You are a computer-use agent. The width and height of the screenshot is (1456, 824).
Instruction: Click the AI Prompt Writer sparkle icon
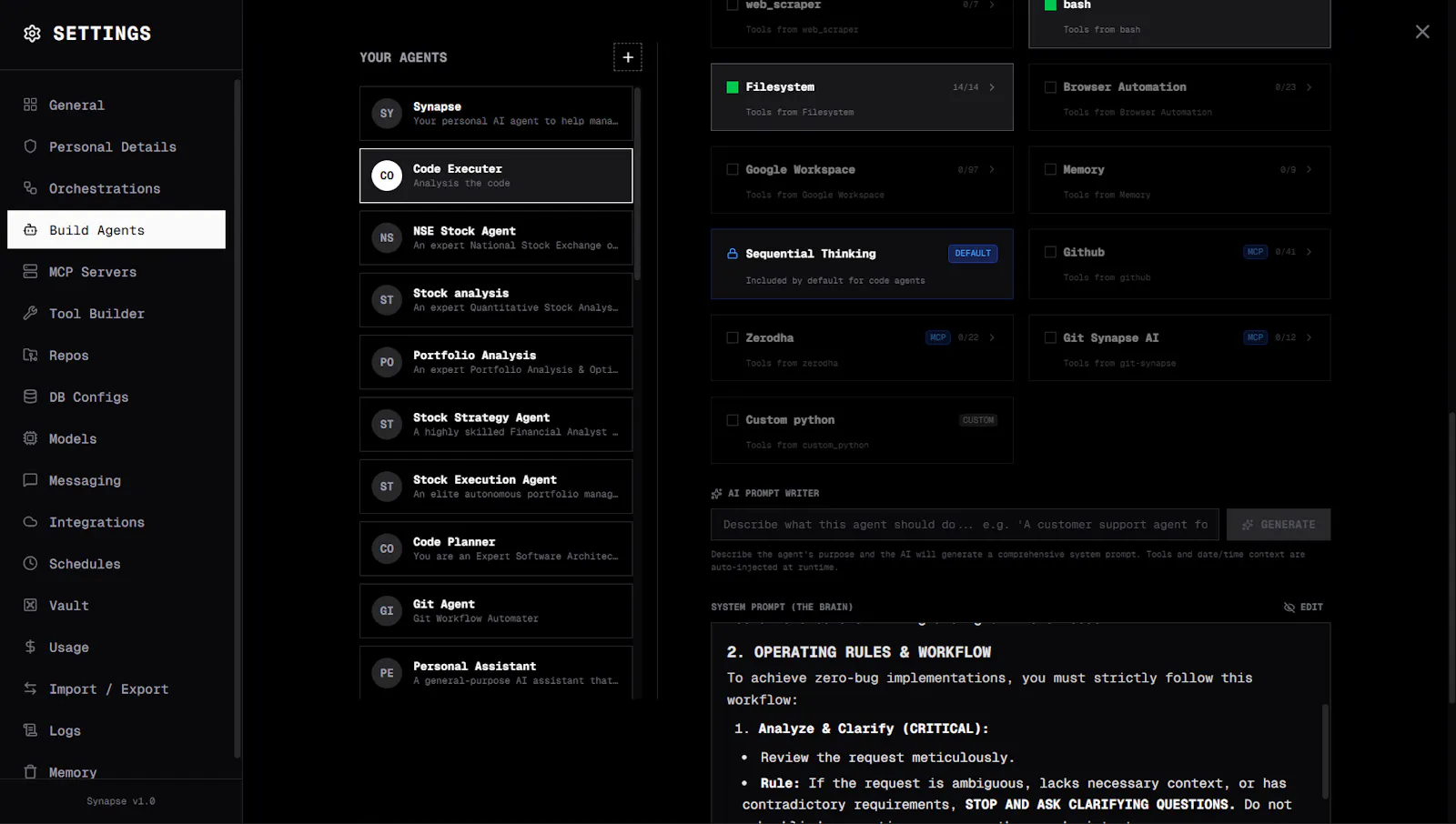click(716, 494)
